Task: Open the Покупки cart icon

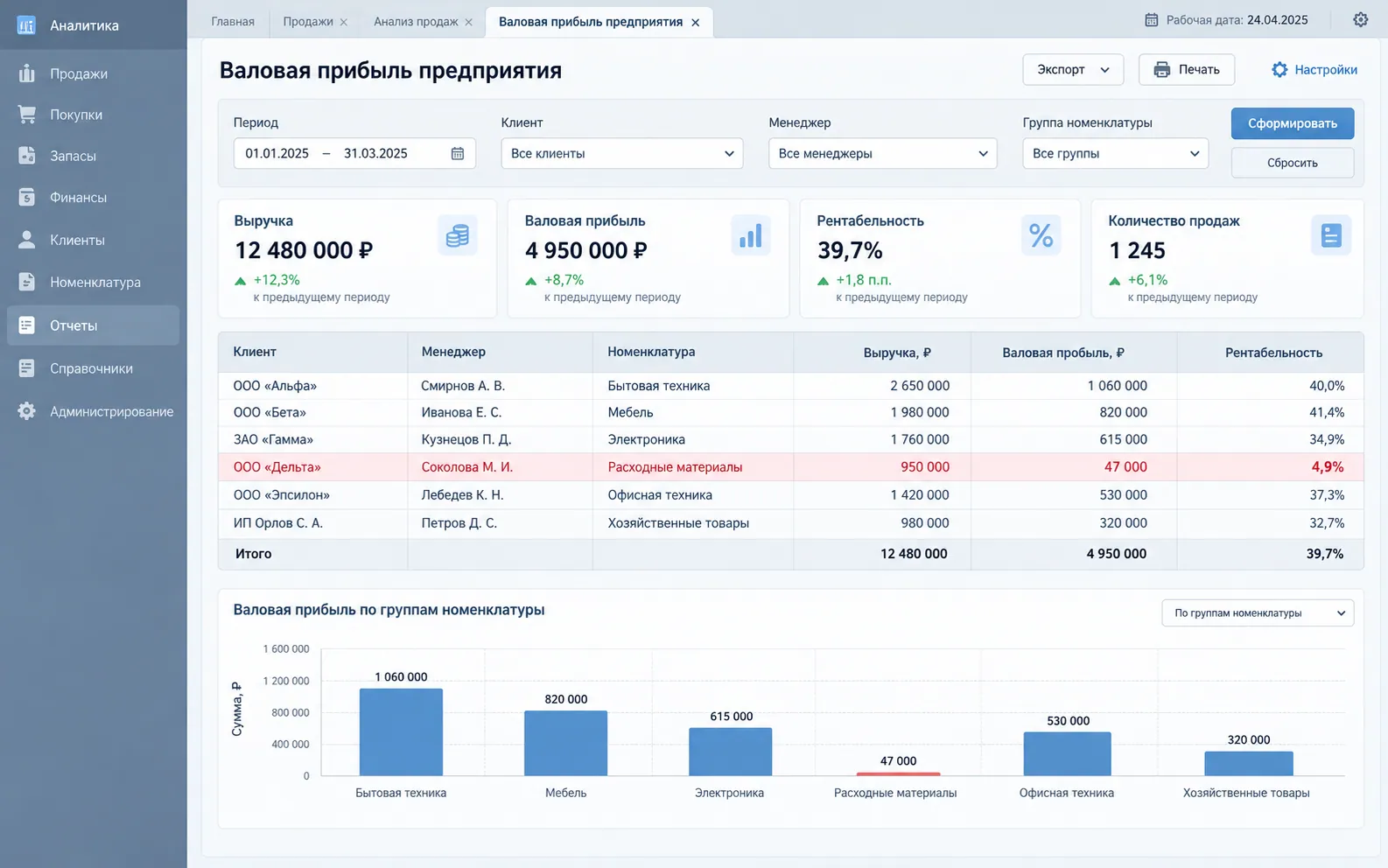Action: pos(27,115)
